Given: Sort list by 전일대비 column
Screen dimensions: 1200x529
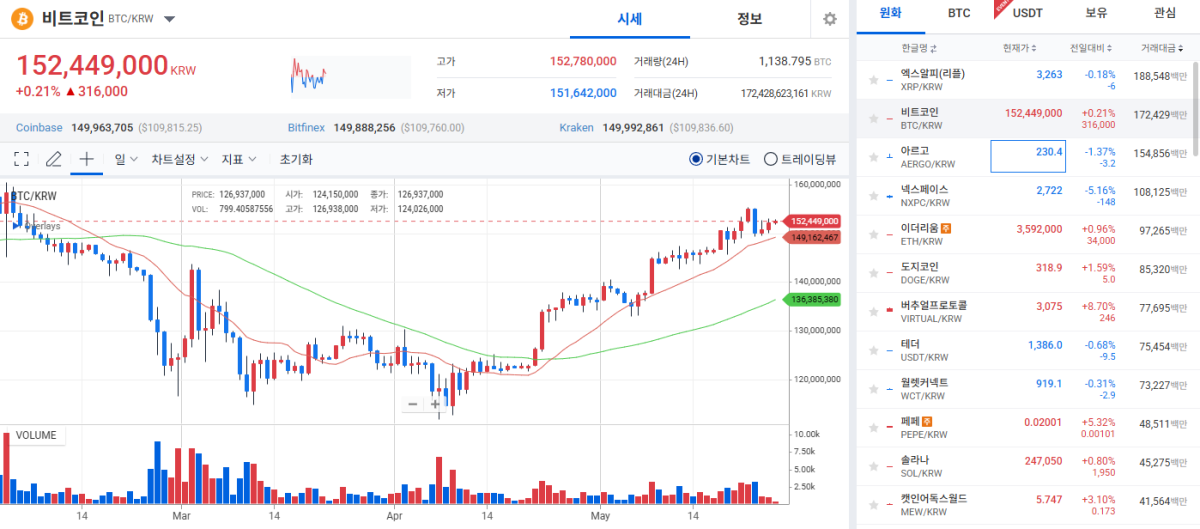Looking at the screenshot, I should tap(1091, 48).
